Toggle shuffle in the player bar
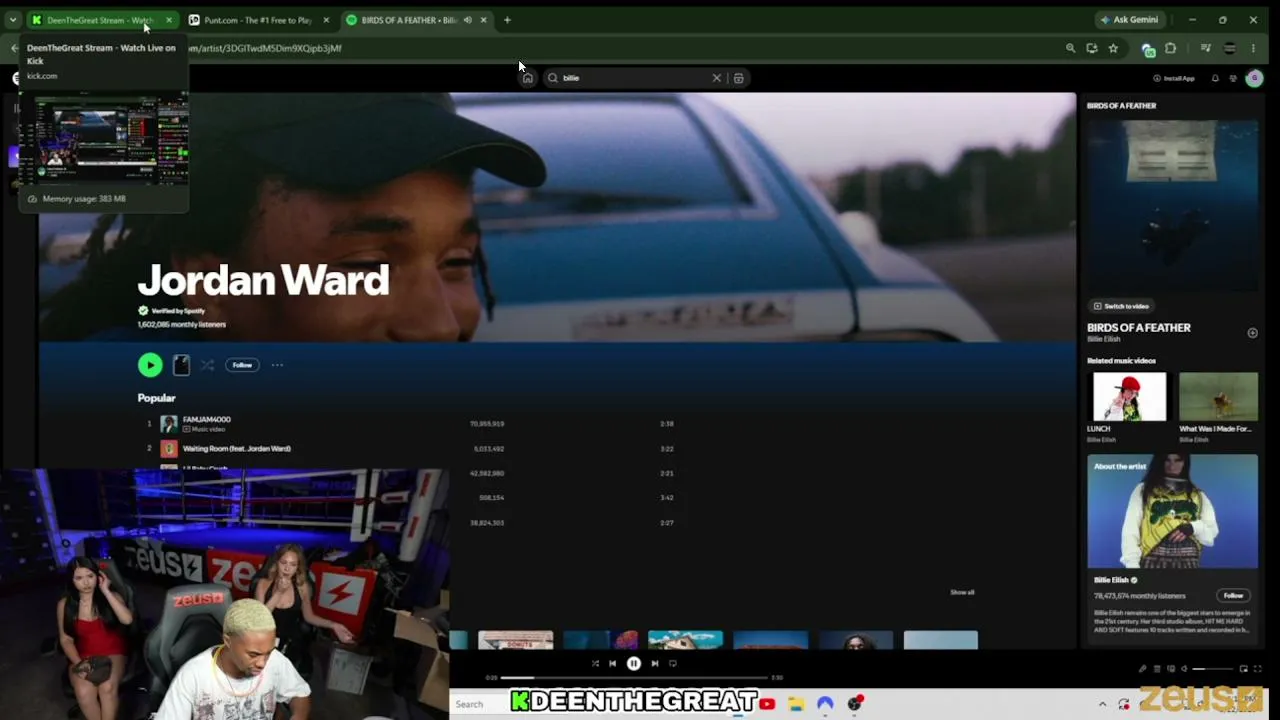Image resolution: width=1280 pixels, height=720 pixels. (595, 663)
